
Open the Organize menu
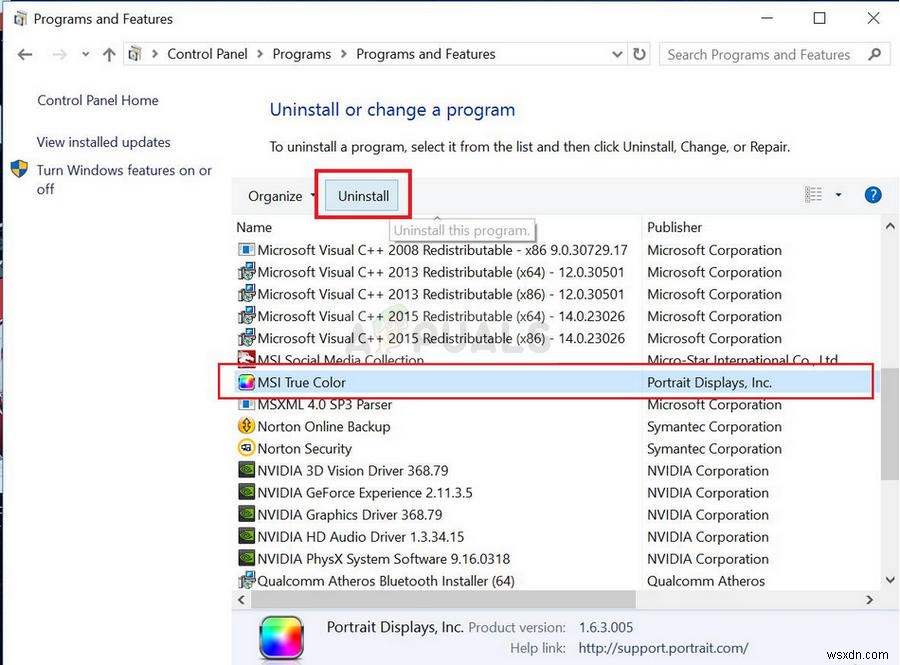(x=281, y=196)
